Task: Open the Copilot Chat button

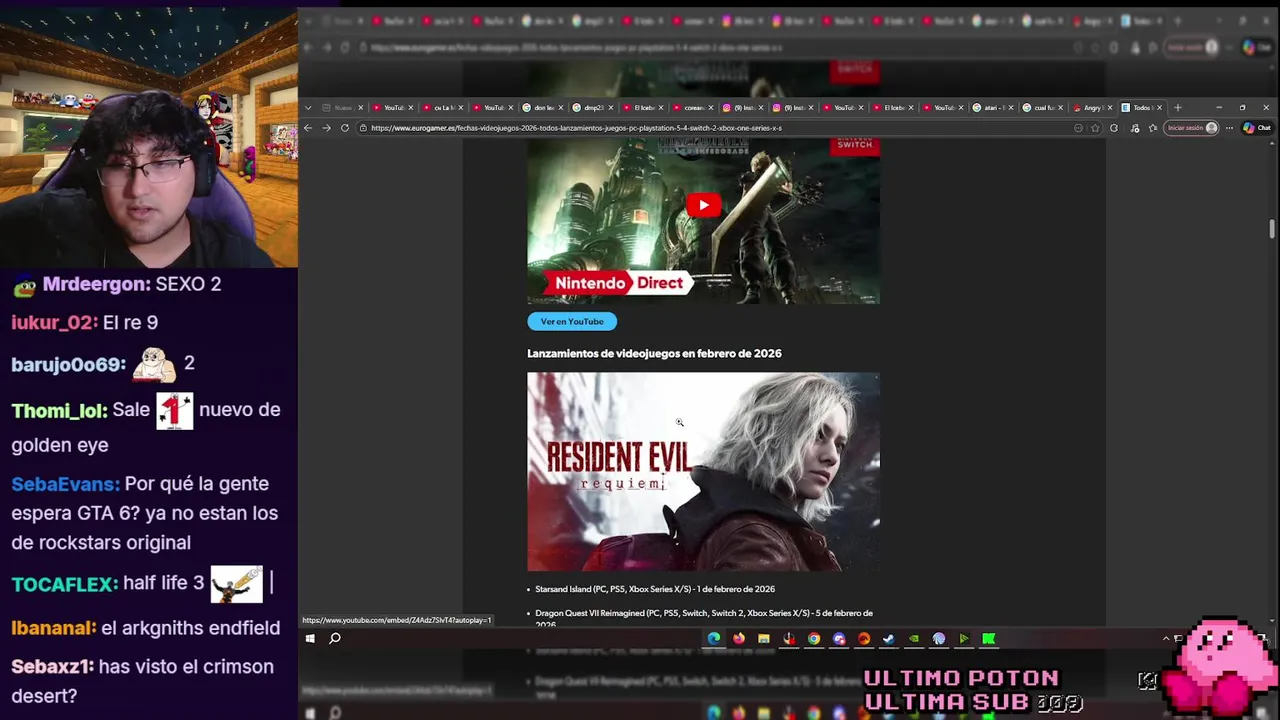Action: (x=1257, y=128)
